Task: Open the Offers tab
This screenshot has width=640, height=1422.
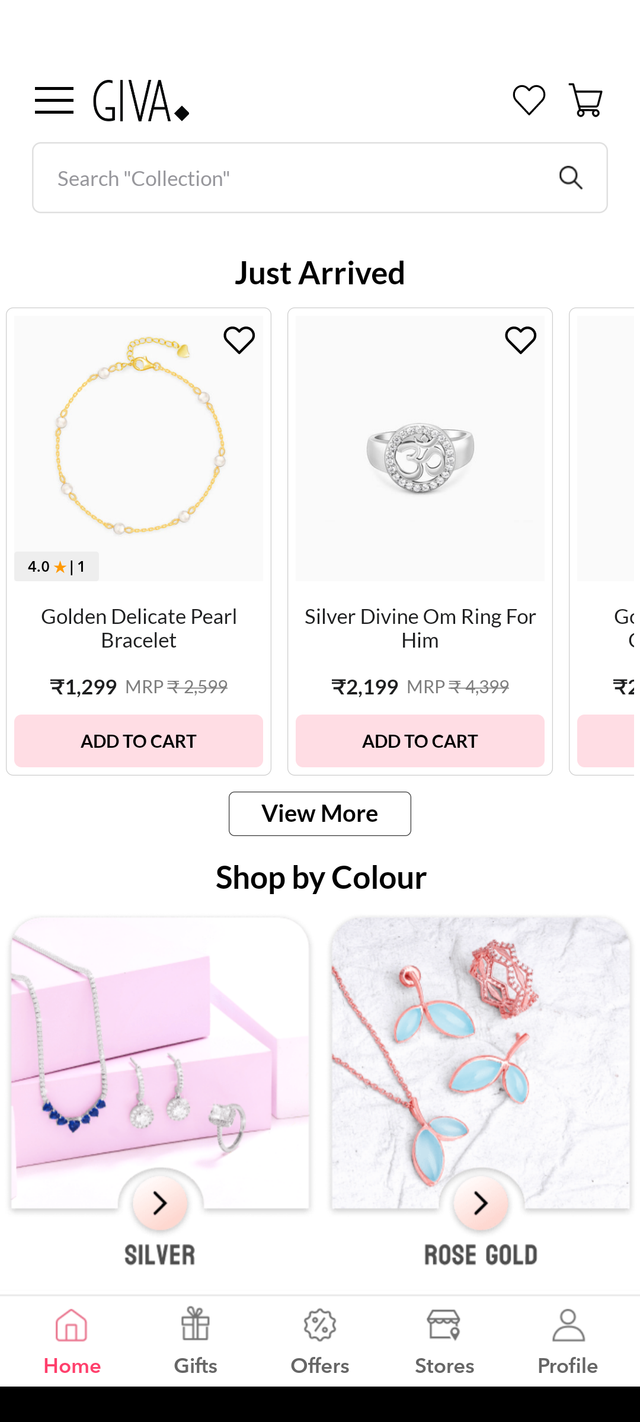Action: (x=320, y=1341)
